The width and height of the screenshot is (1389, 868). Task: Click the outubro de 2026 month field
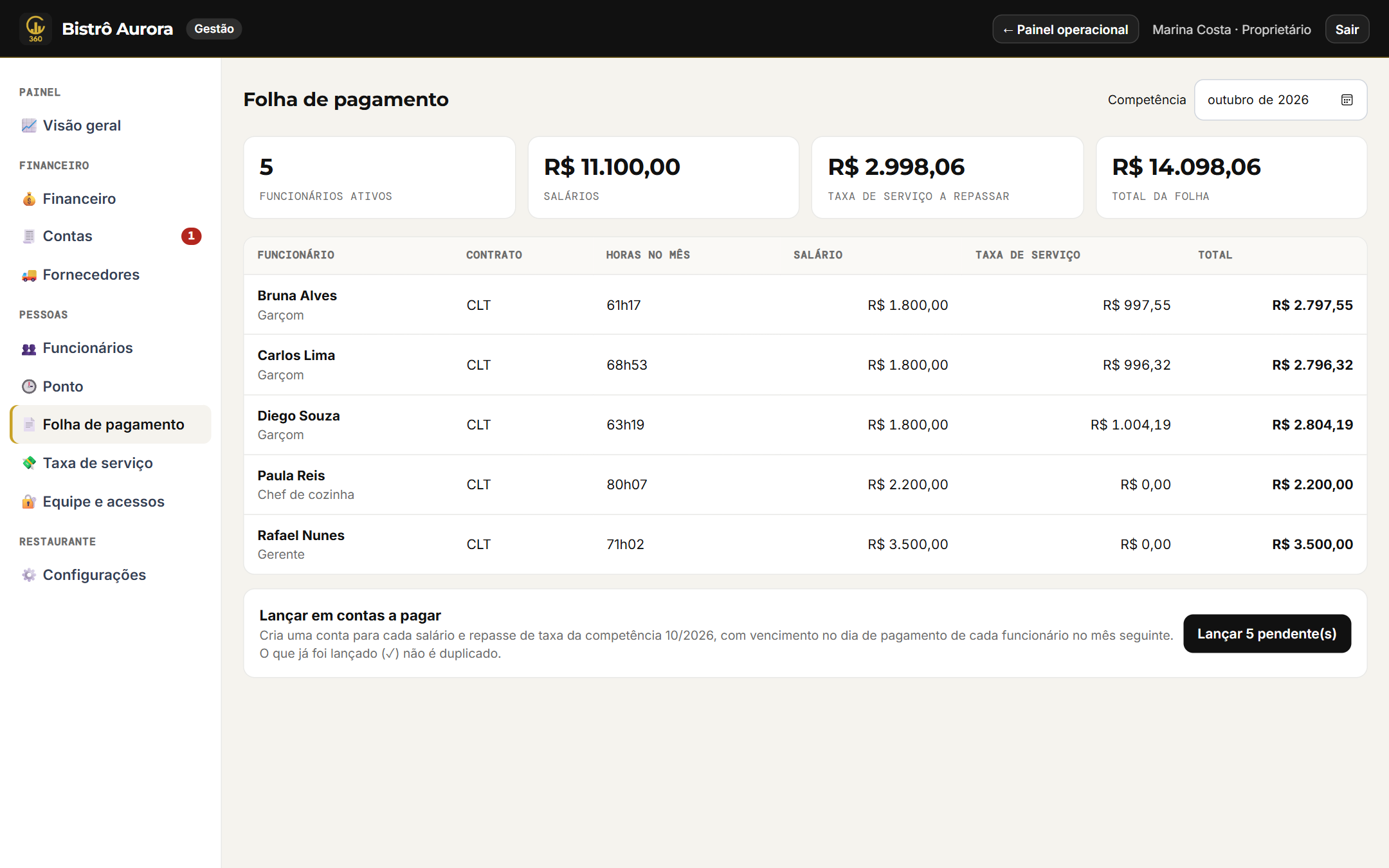pos(1280,100)
